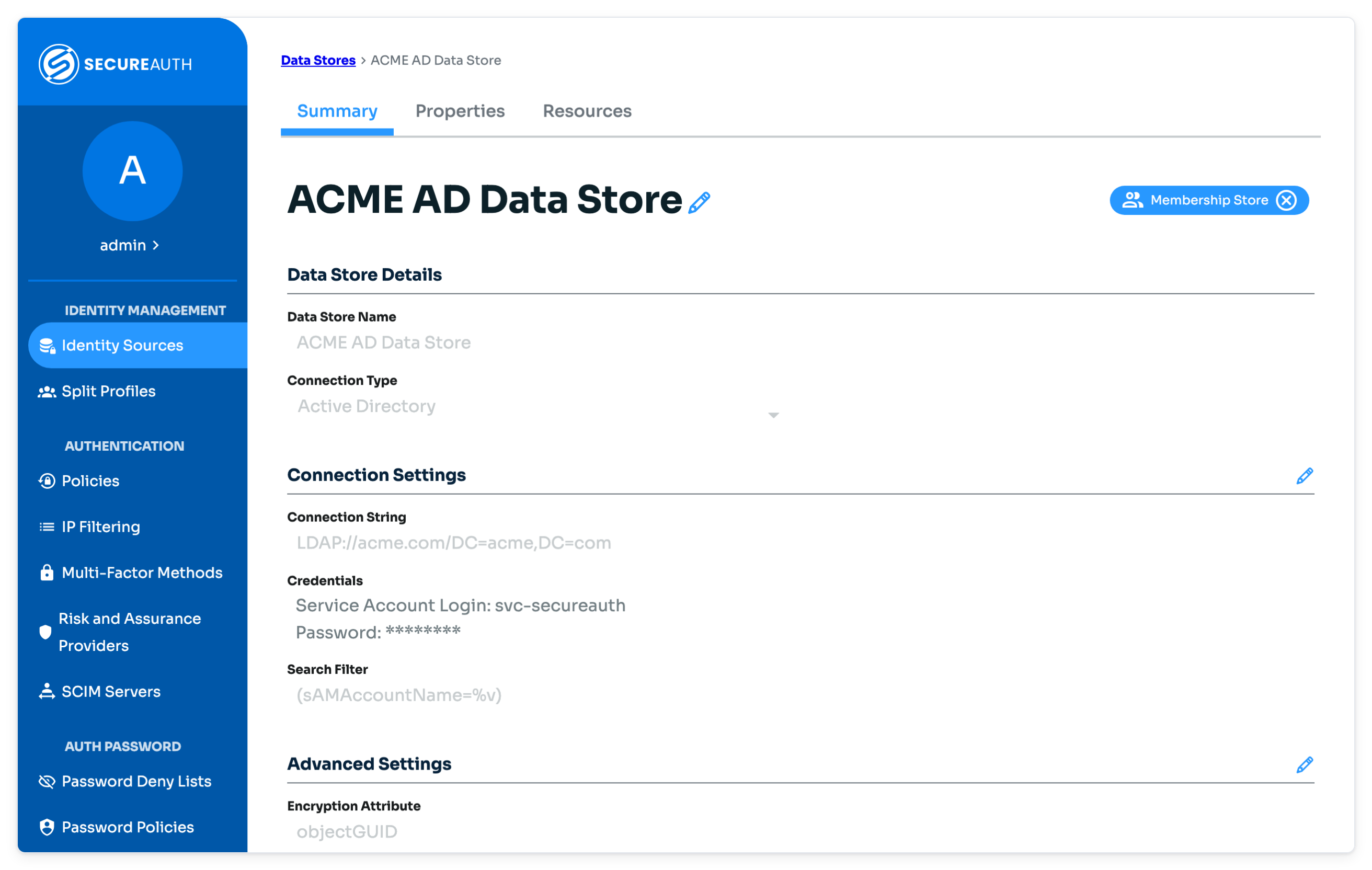Switch to the Properties tab
This screenshot has width=1372, height=870.
460,111
